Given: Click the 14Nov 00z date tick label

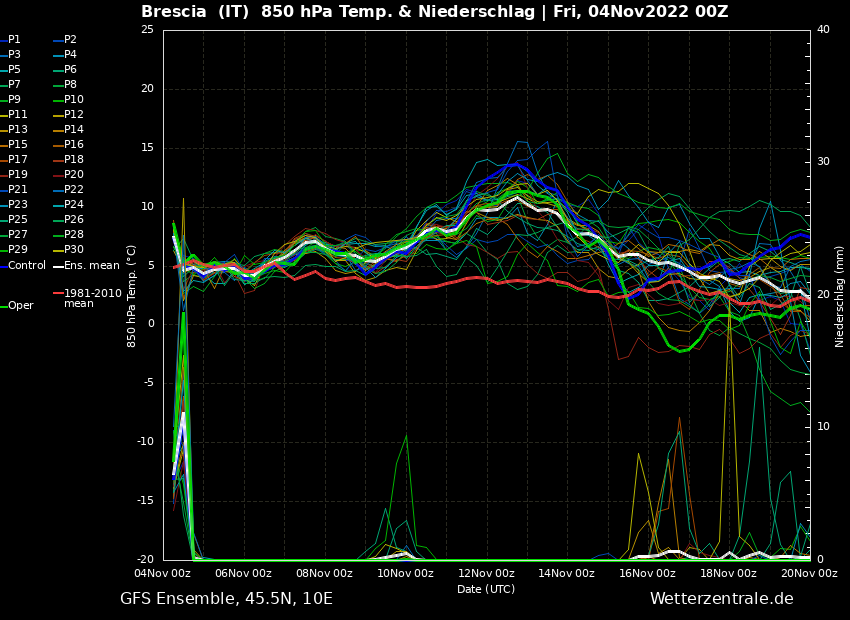Looking at the screenshot, I should coord(568,573).
